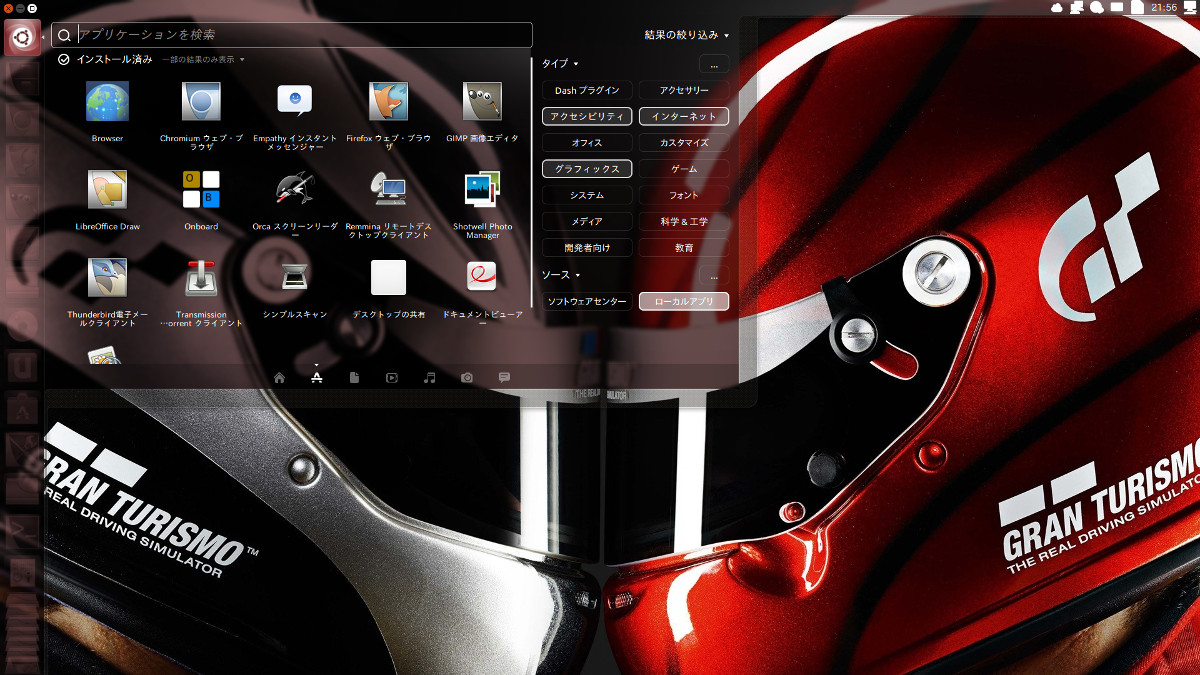The height and width of the screenshot is (675, 1200).
Task: Enable the 教育 filter
Action: point(684,247)
